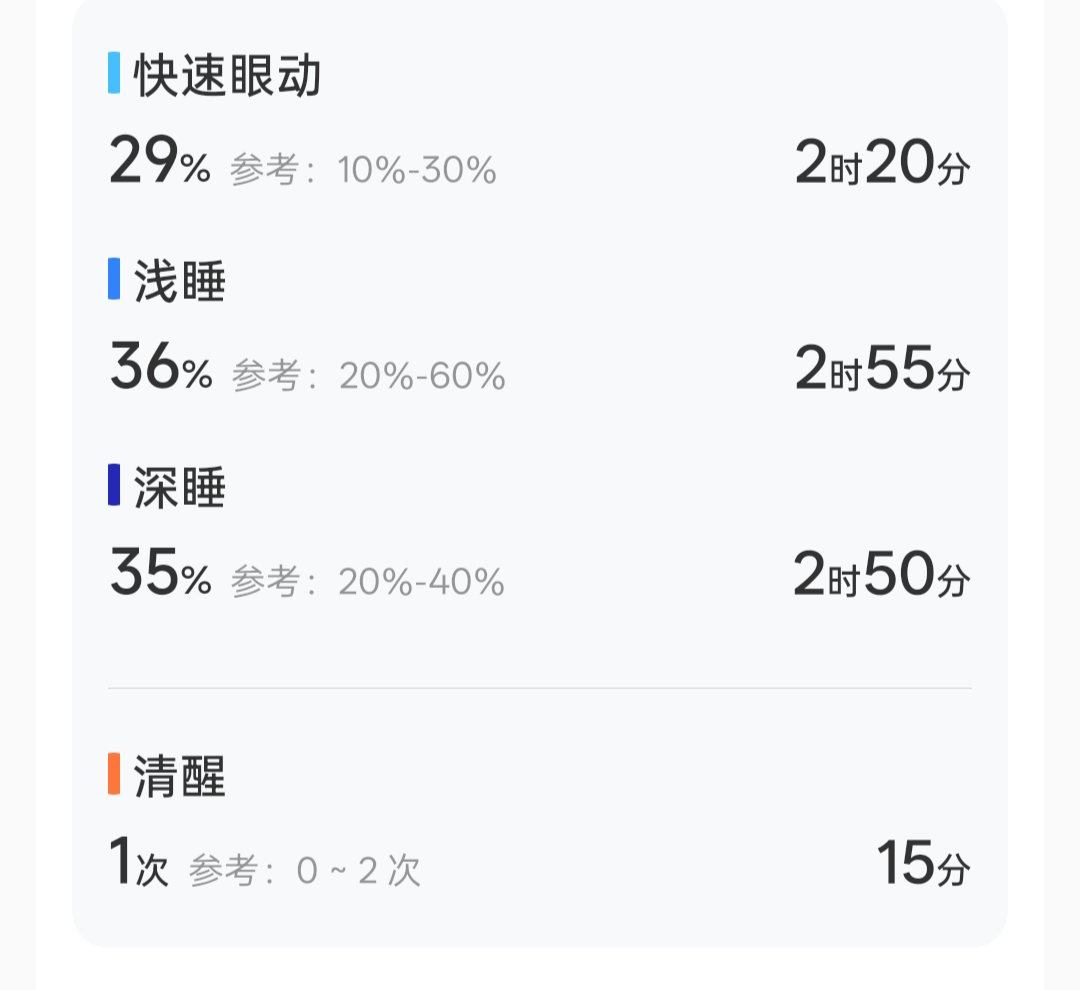Click the 参考: 20%-40% reference text
Viewport: 1080px width, 990px height.
pyautogui.click(x=367, y=582)
